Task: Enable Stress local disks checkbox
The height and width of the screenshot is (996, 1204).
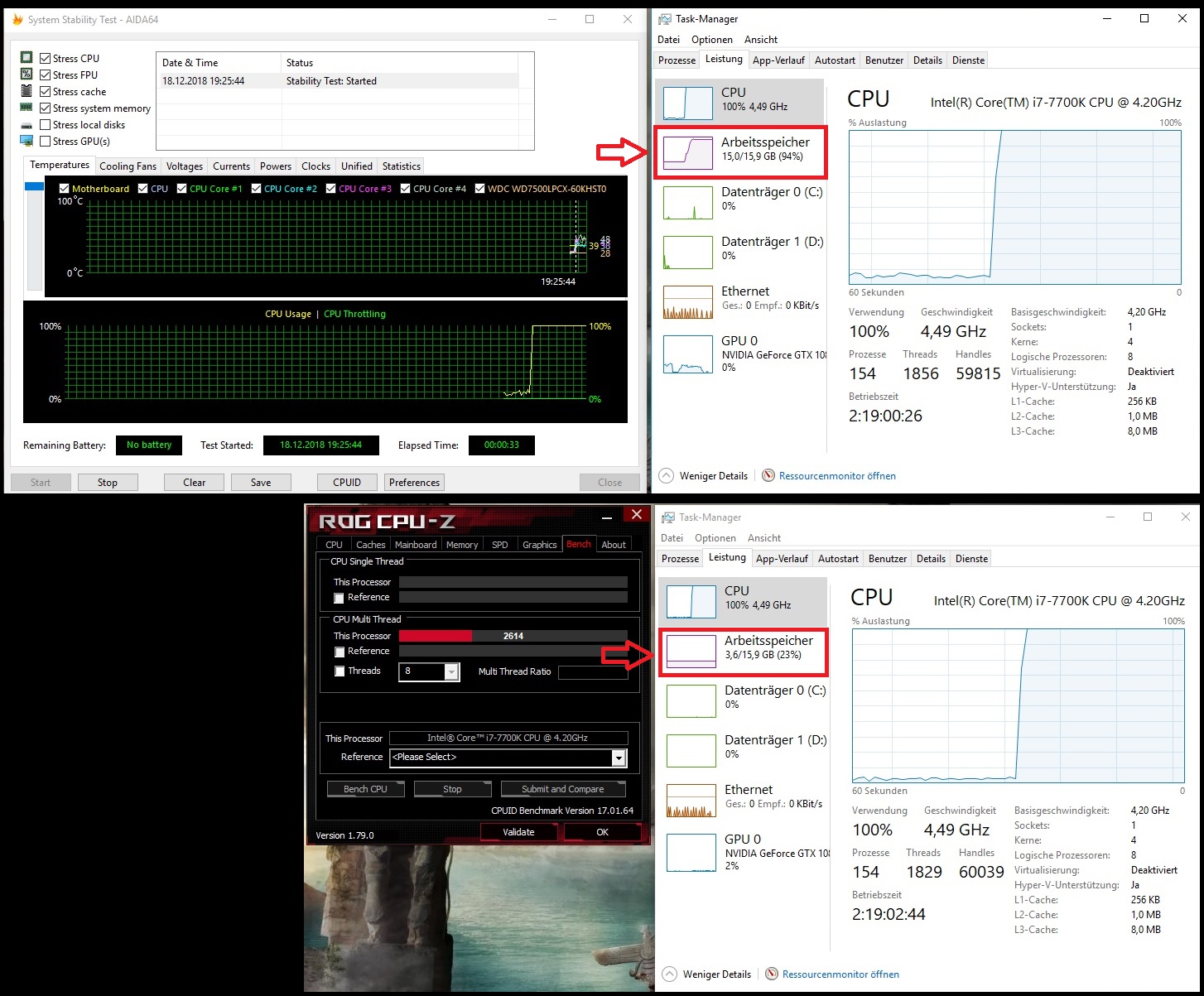Action: click(46, 124)
